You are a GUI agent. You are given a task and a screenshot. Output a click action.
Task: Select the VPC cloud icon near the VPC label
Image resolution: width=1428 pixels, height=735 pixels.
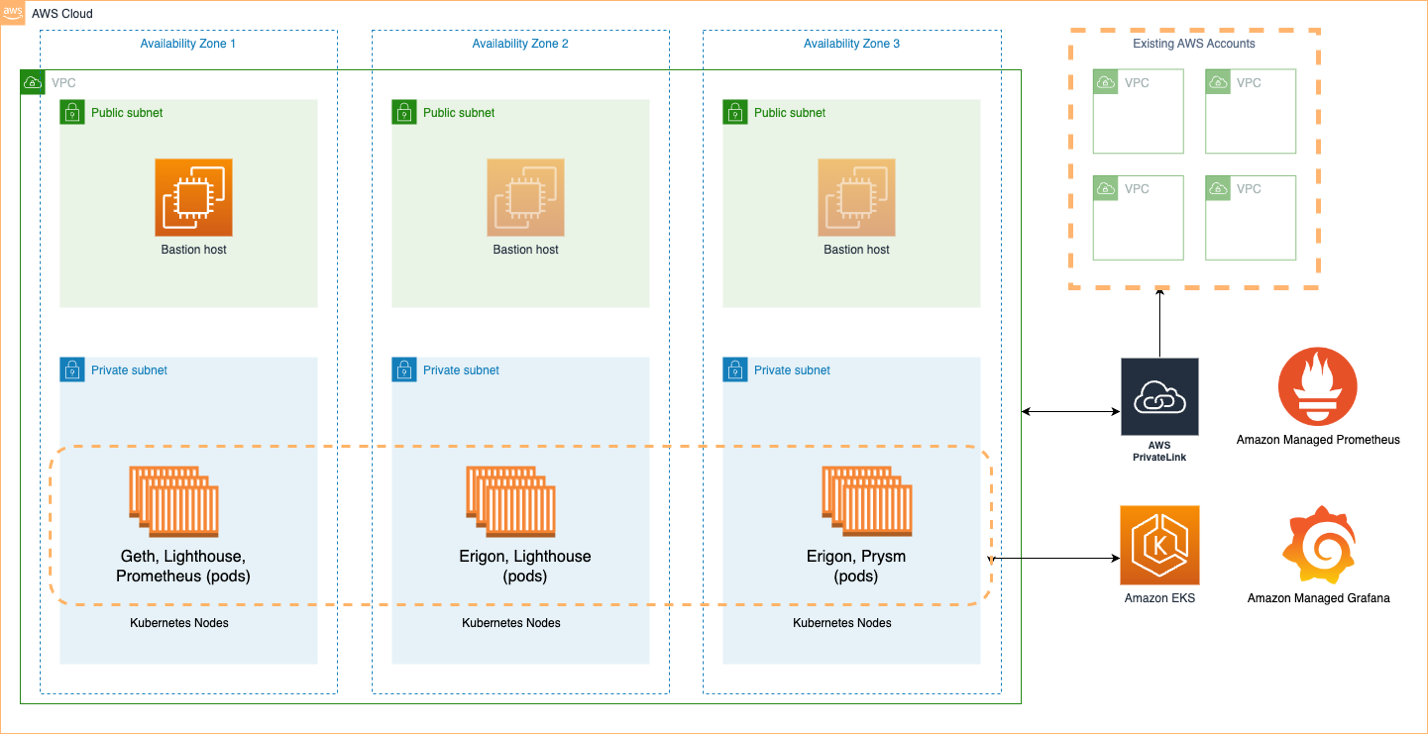click(32, 82)
